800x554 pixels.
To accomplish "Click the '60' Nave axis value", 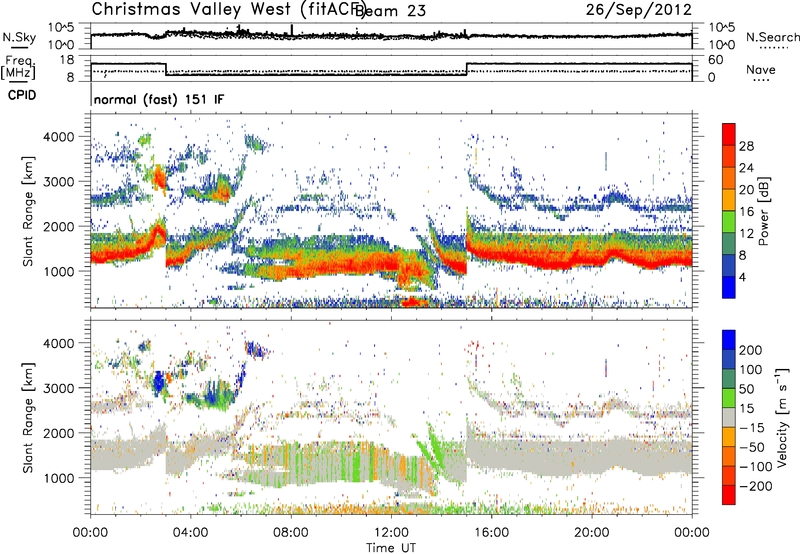I will pyautogui.click(x=716, y=60).
